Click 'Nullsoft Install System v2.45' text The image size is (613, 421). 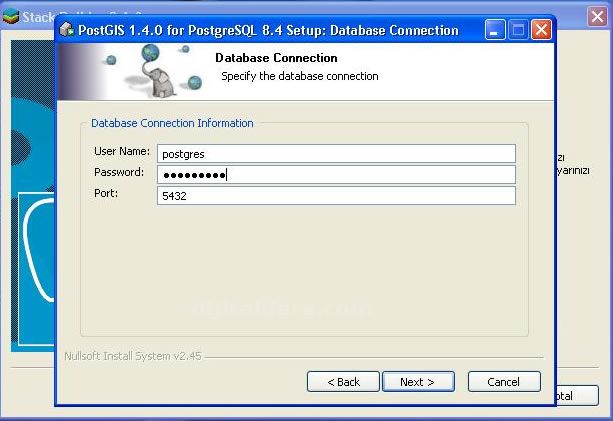coord(133,356)
